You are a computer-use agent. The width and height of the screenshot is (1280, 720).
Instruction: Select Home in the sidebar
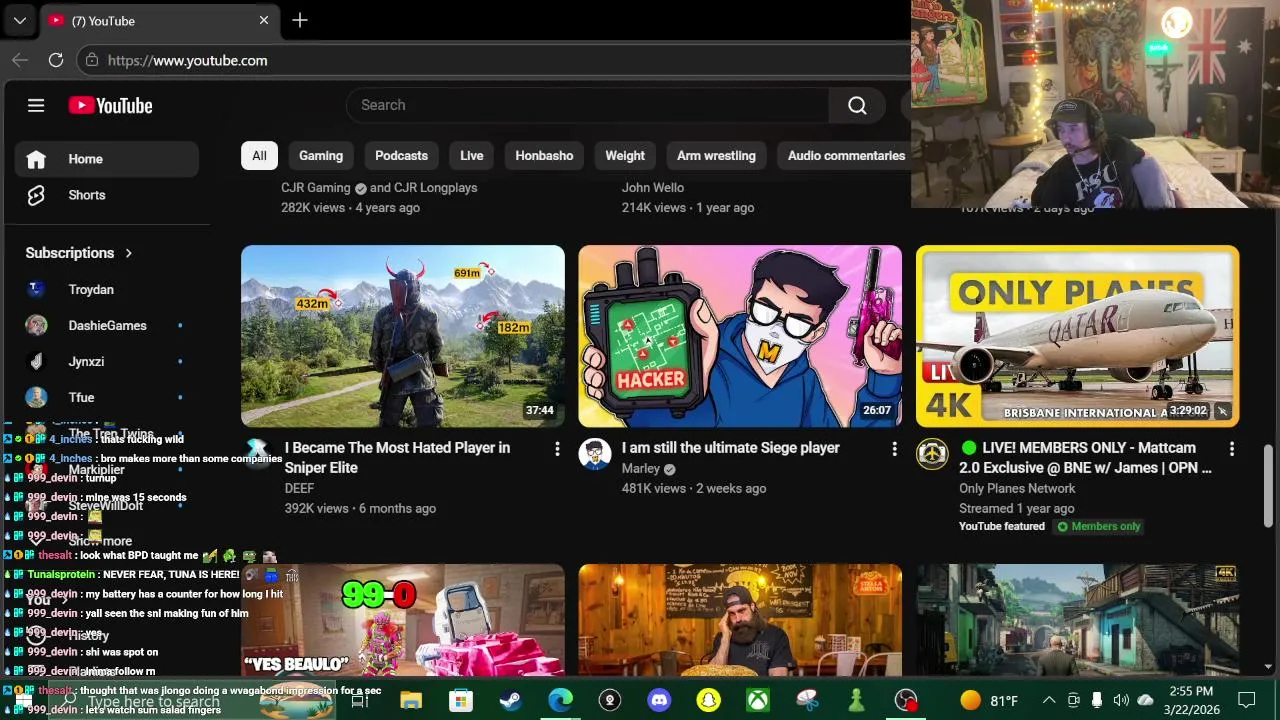click(x=107, y=159)
